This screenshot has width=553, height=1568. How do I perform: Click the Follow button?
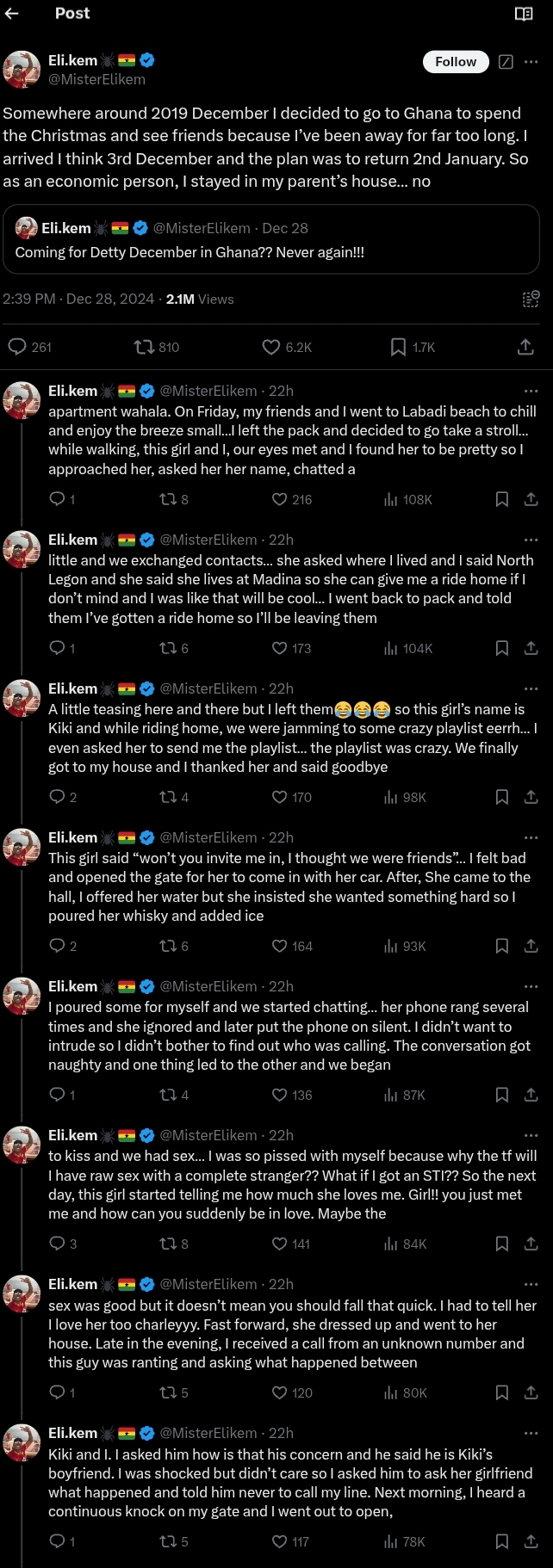456,62
